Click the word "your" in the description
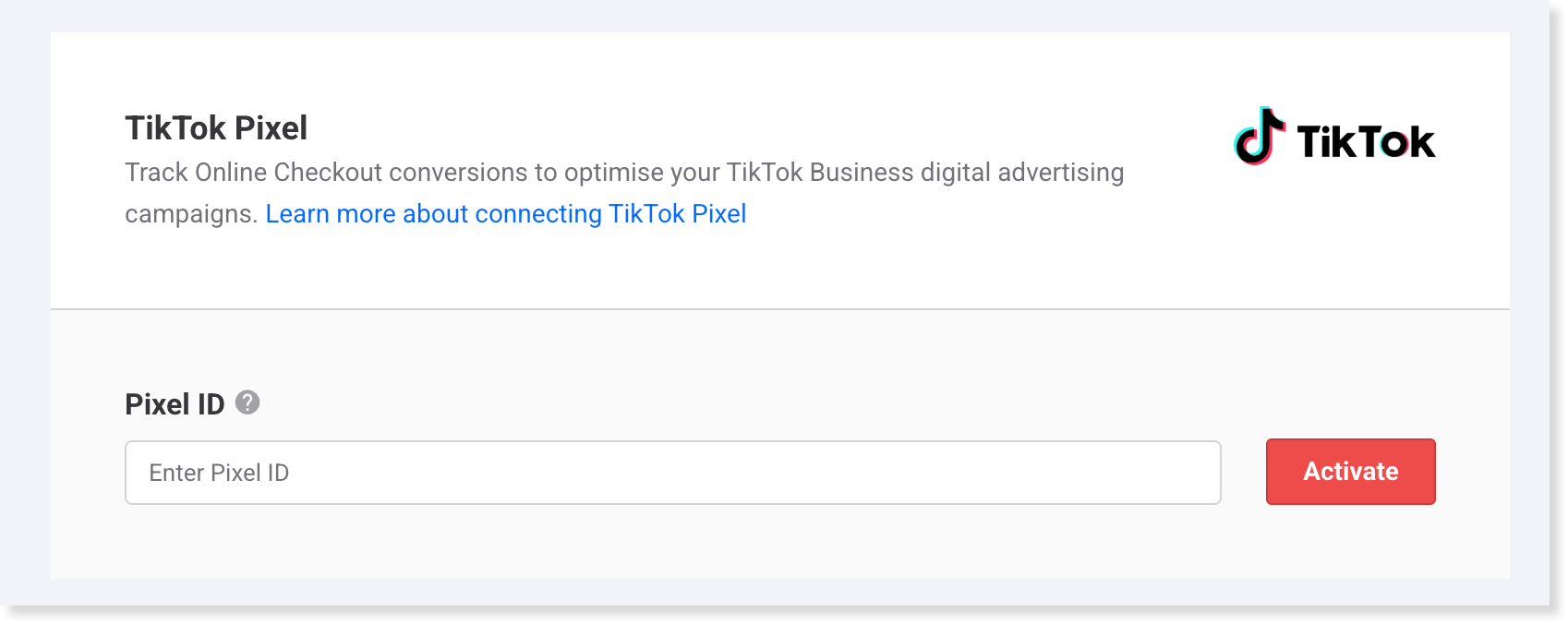 694,173
